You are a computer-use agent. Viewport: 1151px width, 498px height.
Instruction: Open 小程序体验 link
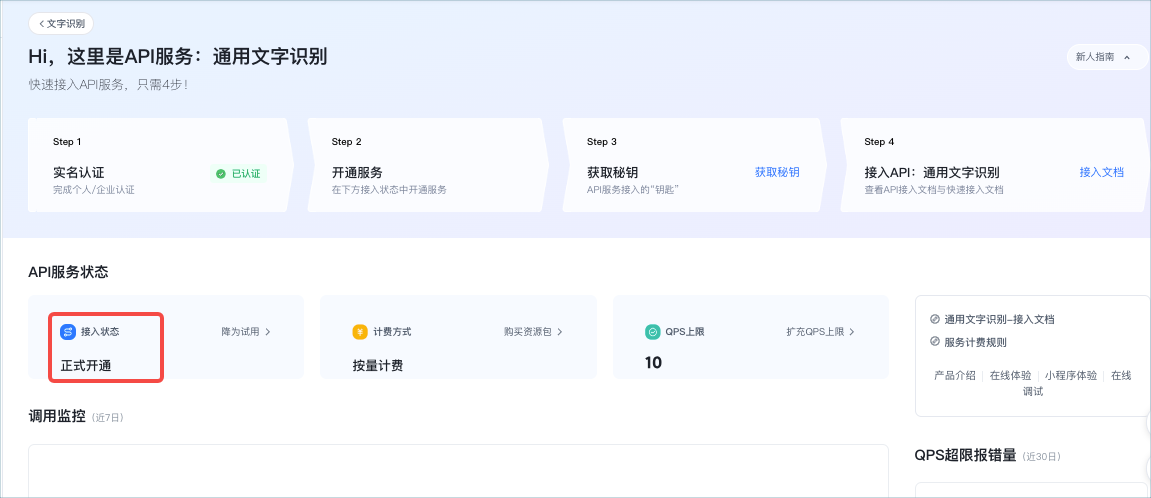tap(1071, 375)
